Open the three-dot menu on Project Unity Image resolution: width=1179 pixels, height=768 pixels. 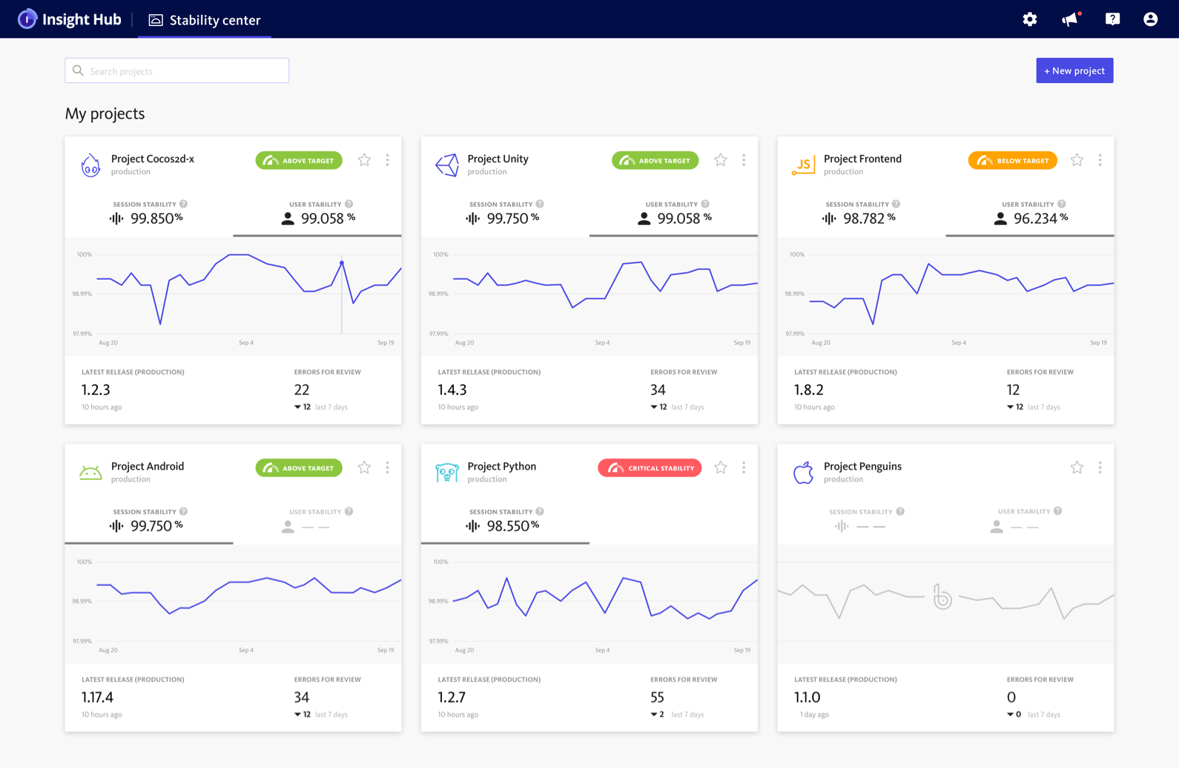click(x=743, y=159)
